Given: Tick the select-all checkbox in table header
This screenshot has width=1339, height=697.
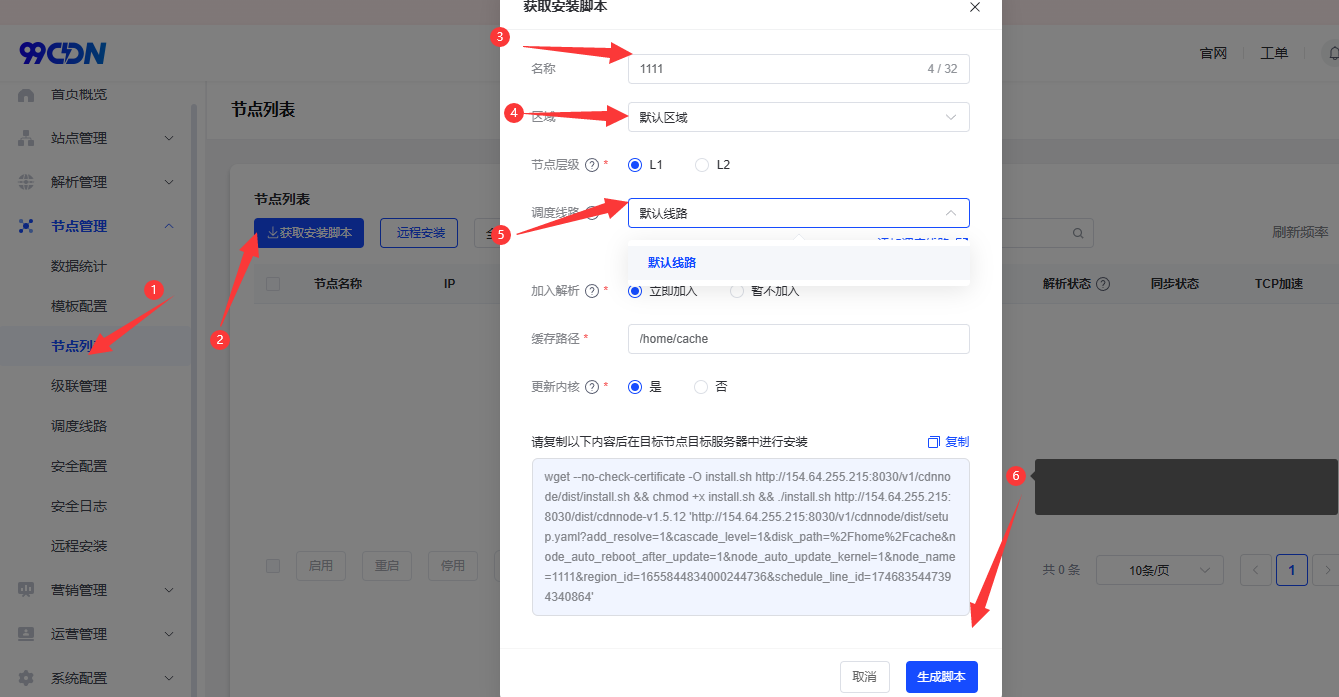Looking at the screenshot, I should [273, 284].
